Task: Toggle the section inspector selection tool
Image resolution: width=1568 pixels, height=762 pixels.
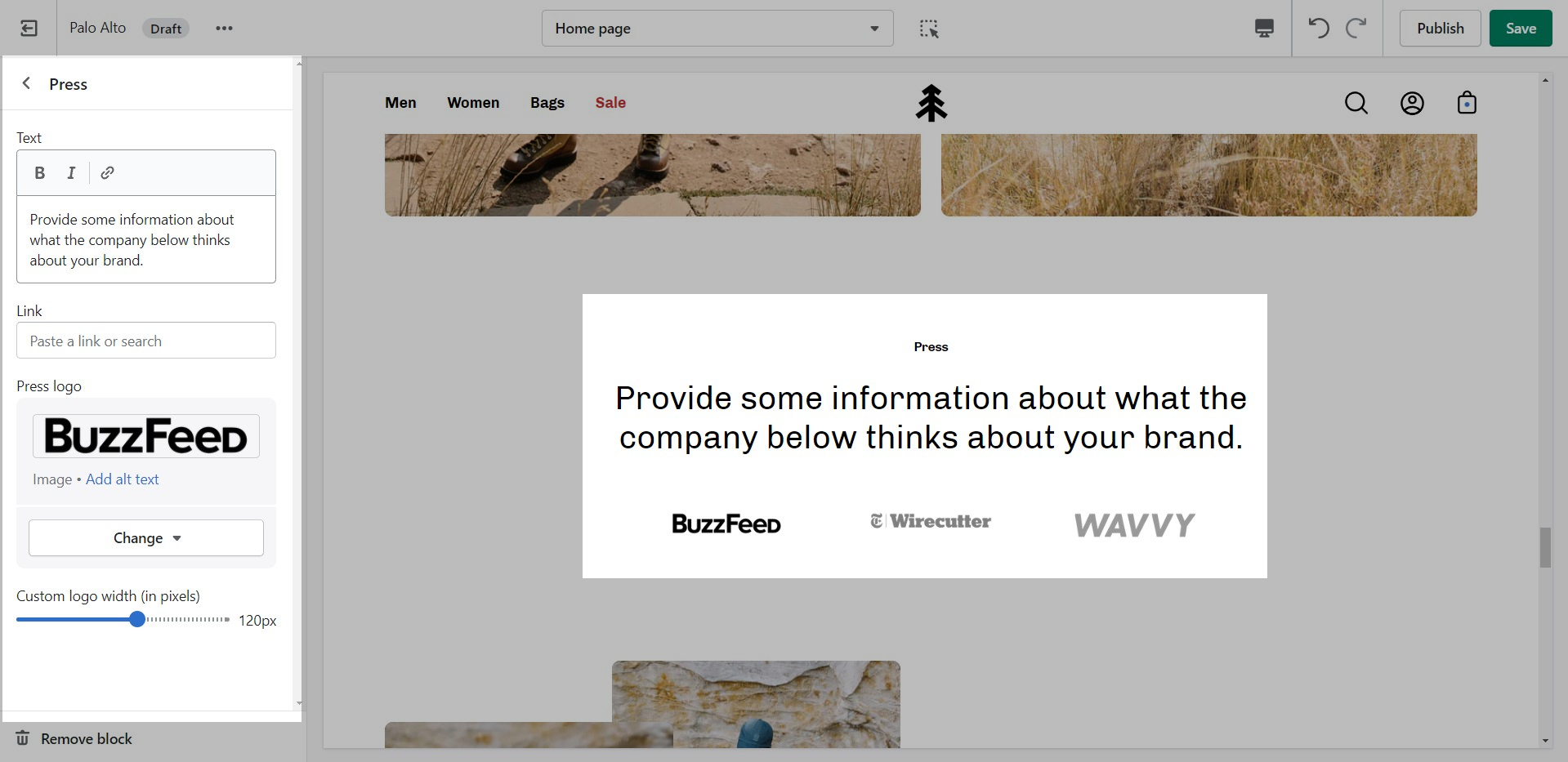Action: point(929,29)
